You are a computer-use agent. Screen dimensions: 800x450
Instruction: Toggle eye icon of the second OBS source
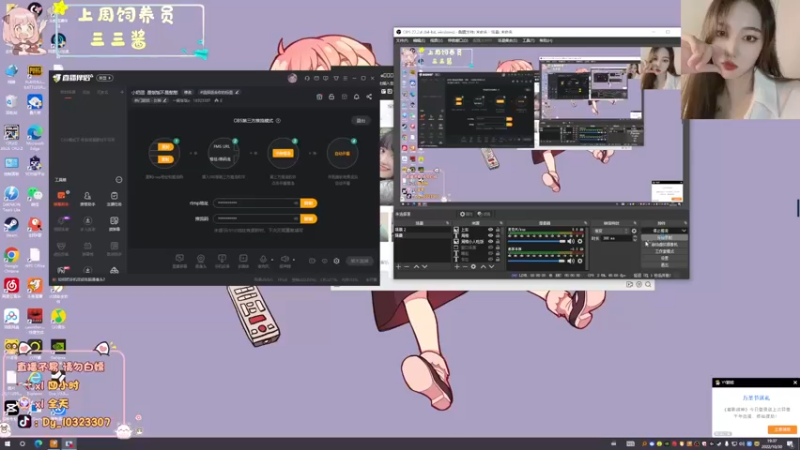[x=490, y=236]
